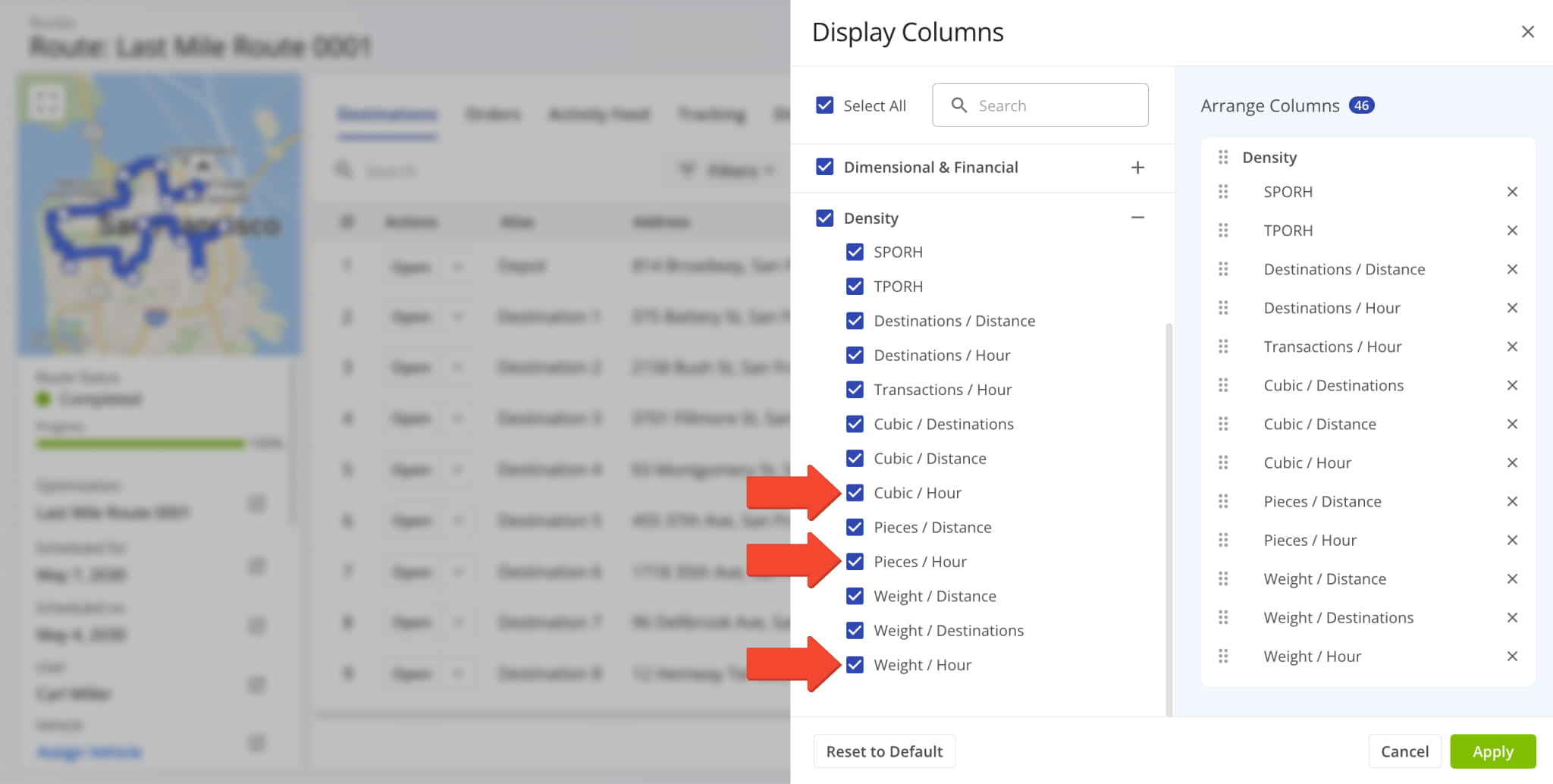The width and height of the screenshot is (1553, 784).
Task: Click drag handle beside Cubic / Hour in Arrange
Action: pyautogui.click(x=1223, y=463)
